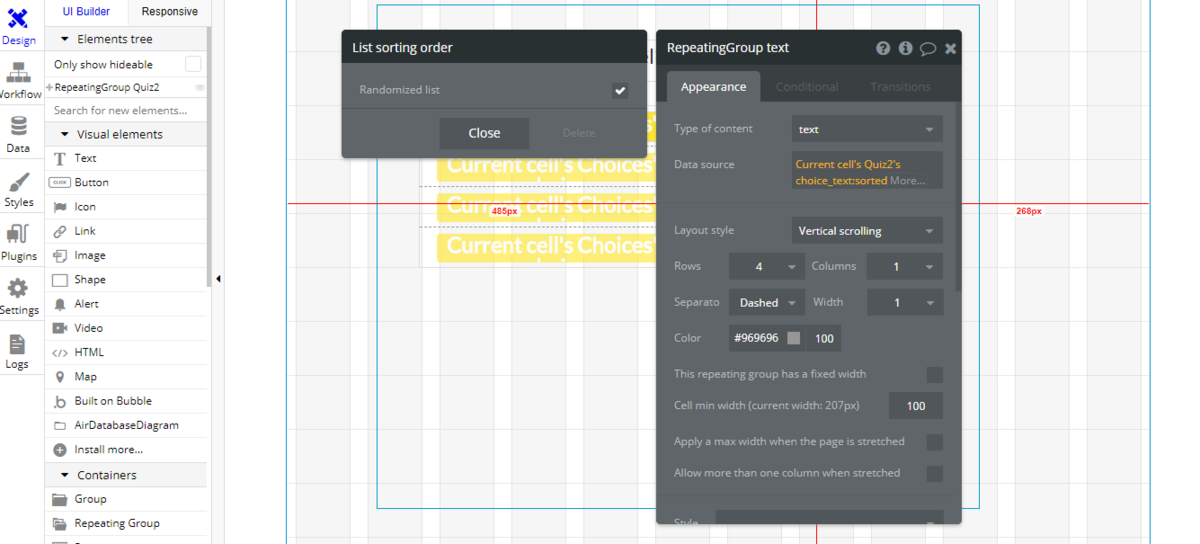Collapse the Elements tree section

(65, 39)
